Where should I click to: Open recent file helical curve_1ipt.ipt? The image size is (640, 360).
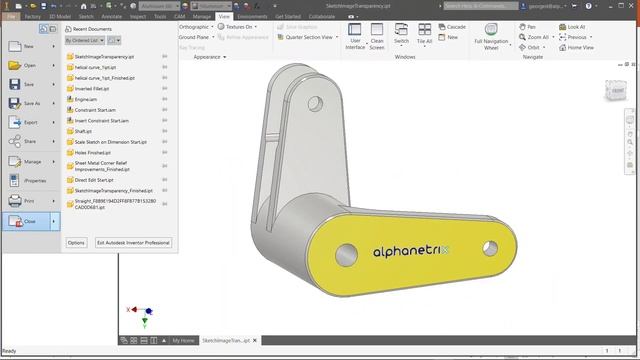pyautogui.click(x=95, y=67)
